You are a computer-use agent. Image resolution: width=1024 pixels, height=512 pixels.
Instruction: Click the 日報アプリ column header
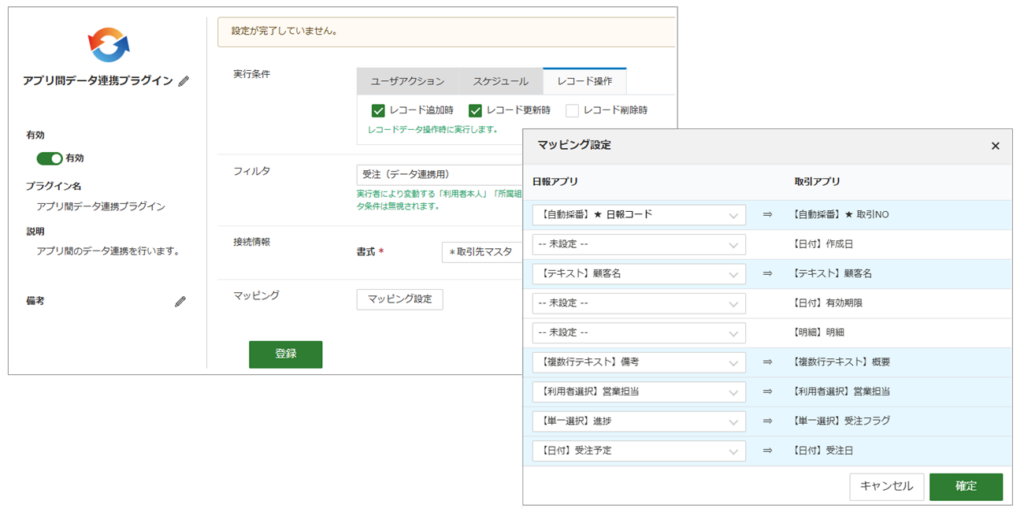click(x=555, y=182)
